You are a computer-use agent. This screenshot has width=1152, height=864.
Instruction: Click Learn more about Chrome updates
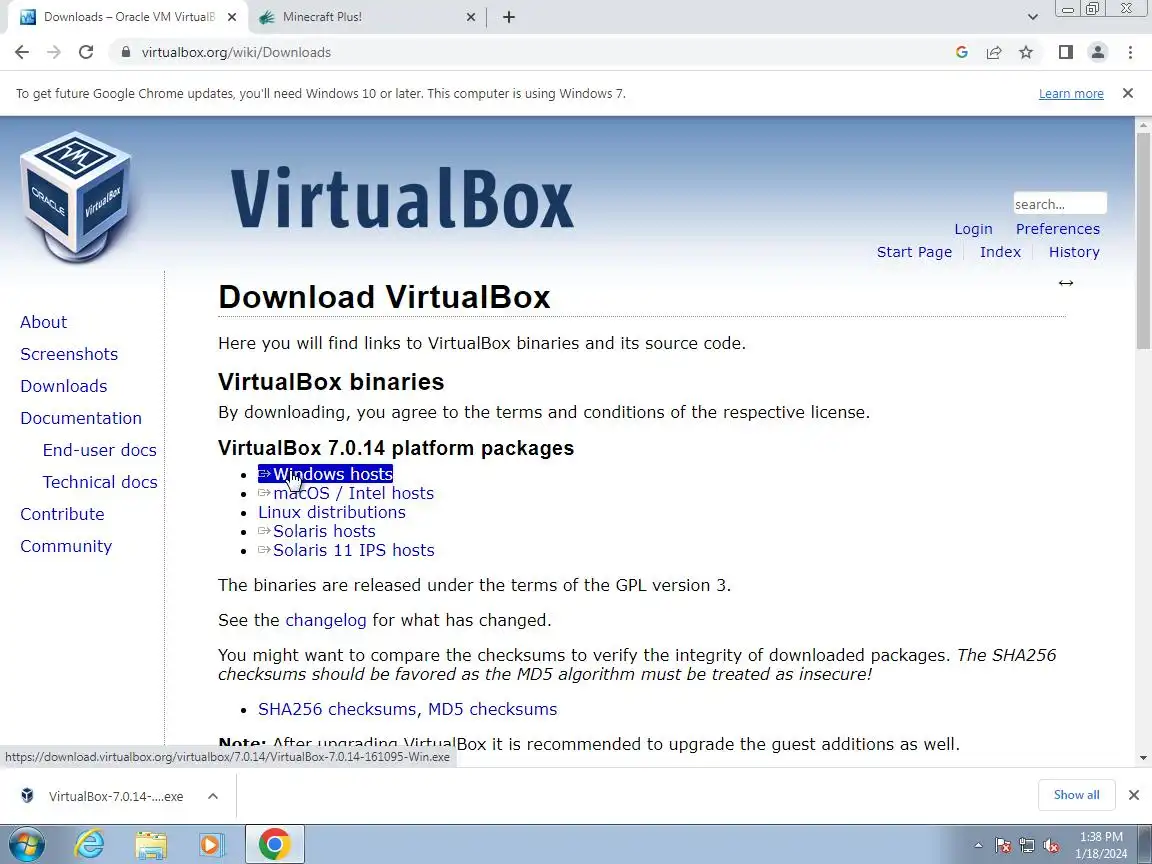pos(1070,93)
